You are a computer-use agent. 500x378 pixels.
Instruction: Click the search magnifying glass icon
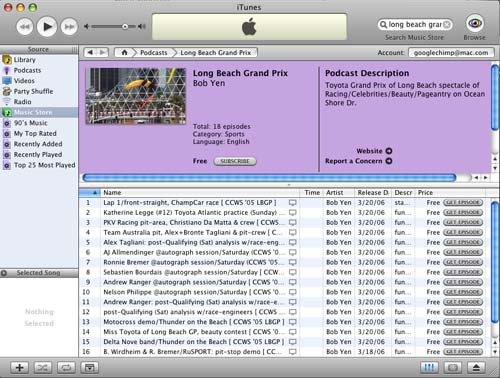coord(383,25)
